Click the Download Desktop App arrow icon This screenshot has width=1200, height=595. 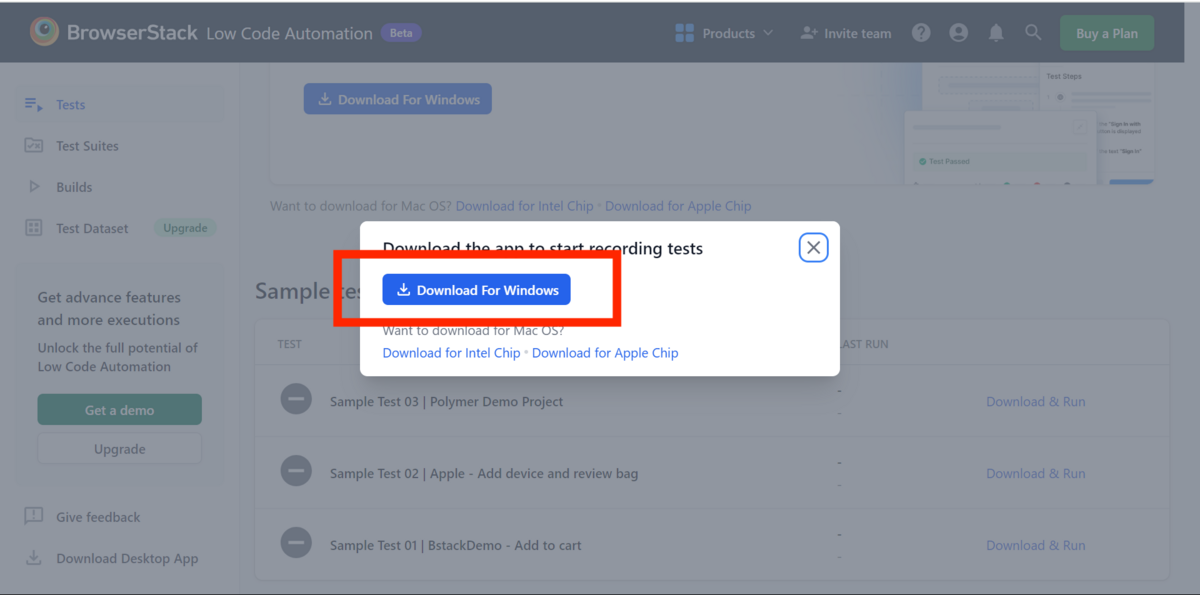(34, 558)
